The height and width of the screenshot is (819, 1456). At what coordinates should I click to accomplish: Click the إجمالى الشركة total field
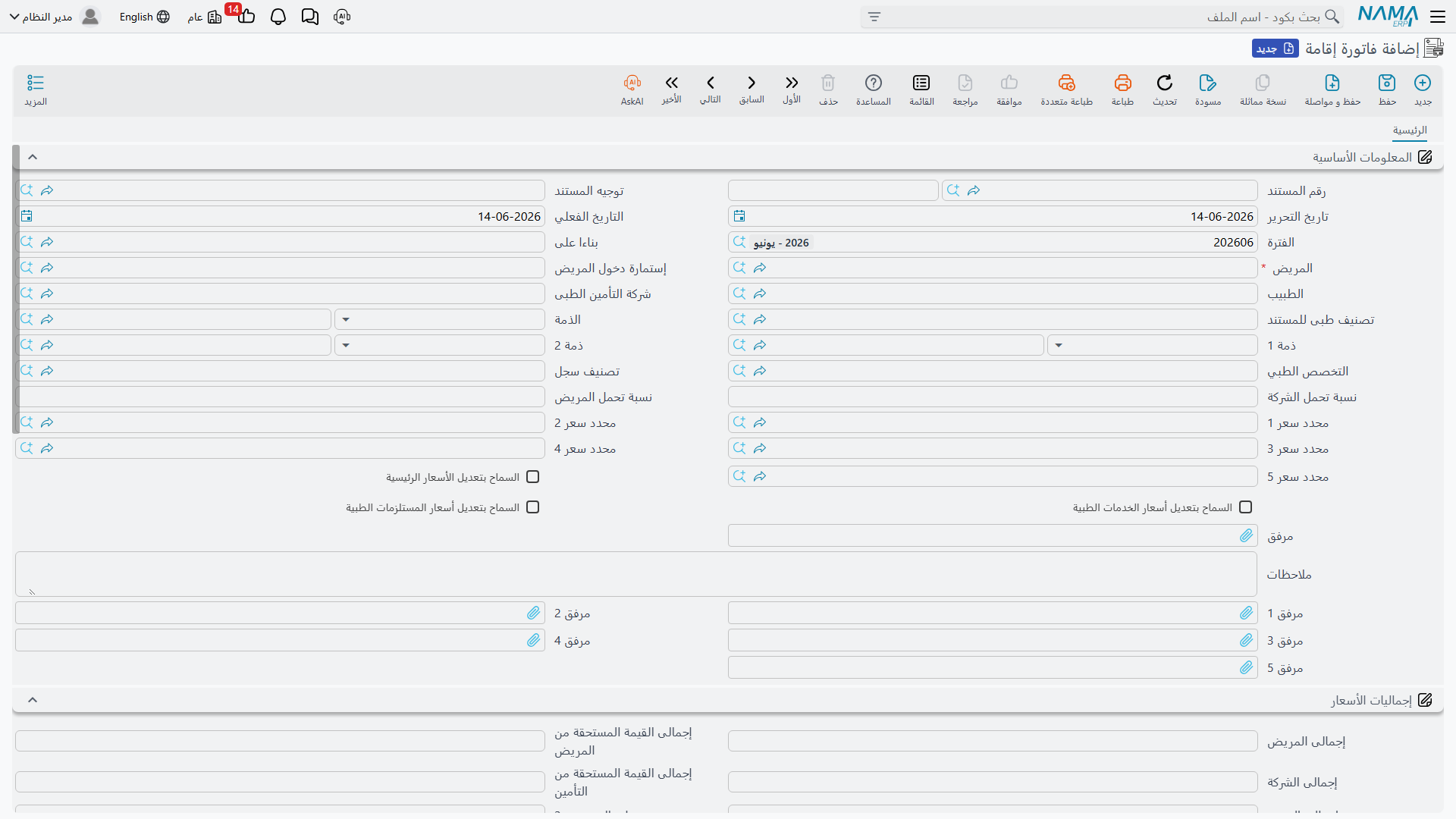coord(993,782)
